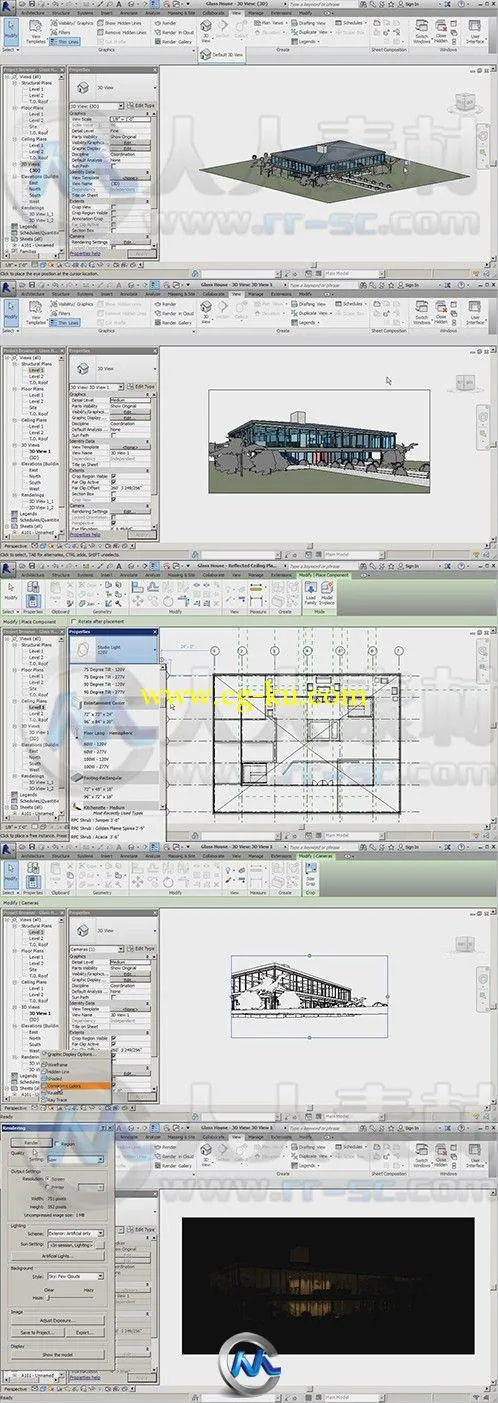Click the Size Crop ribbon icon

[x=309, y=871]
